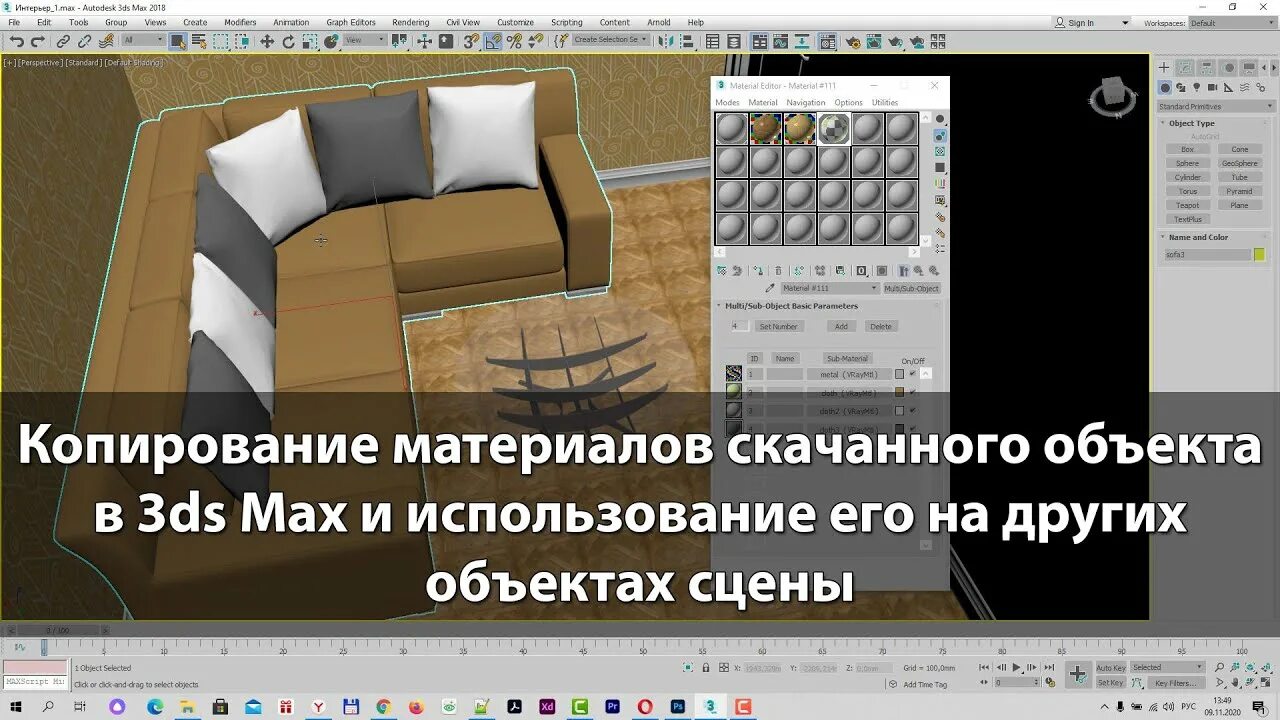Click Multi/Sub-Object material type button
This screenshot has width=1280, height=720.
tap(911, 288)
